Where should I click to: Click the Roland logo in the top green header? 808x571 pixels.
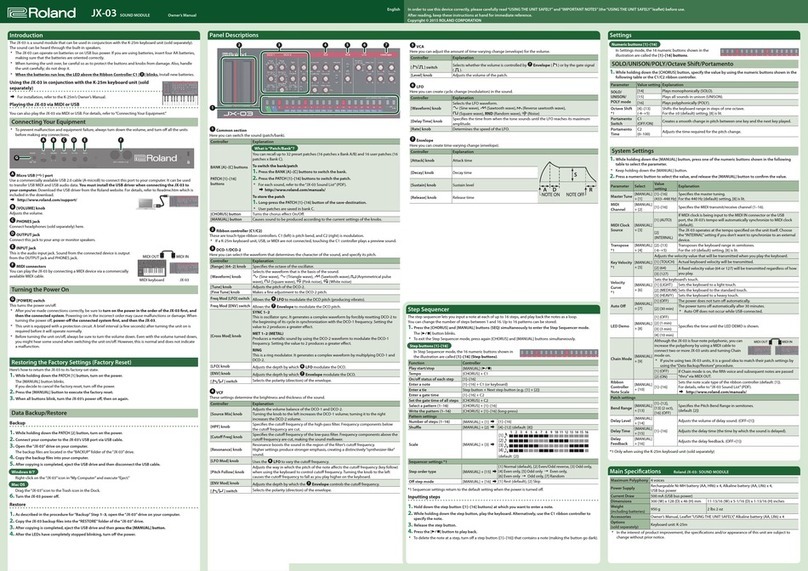tap(41, 13)
